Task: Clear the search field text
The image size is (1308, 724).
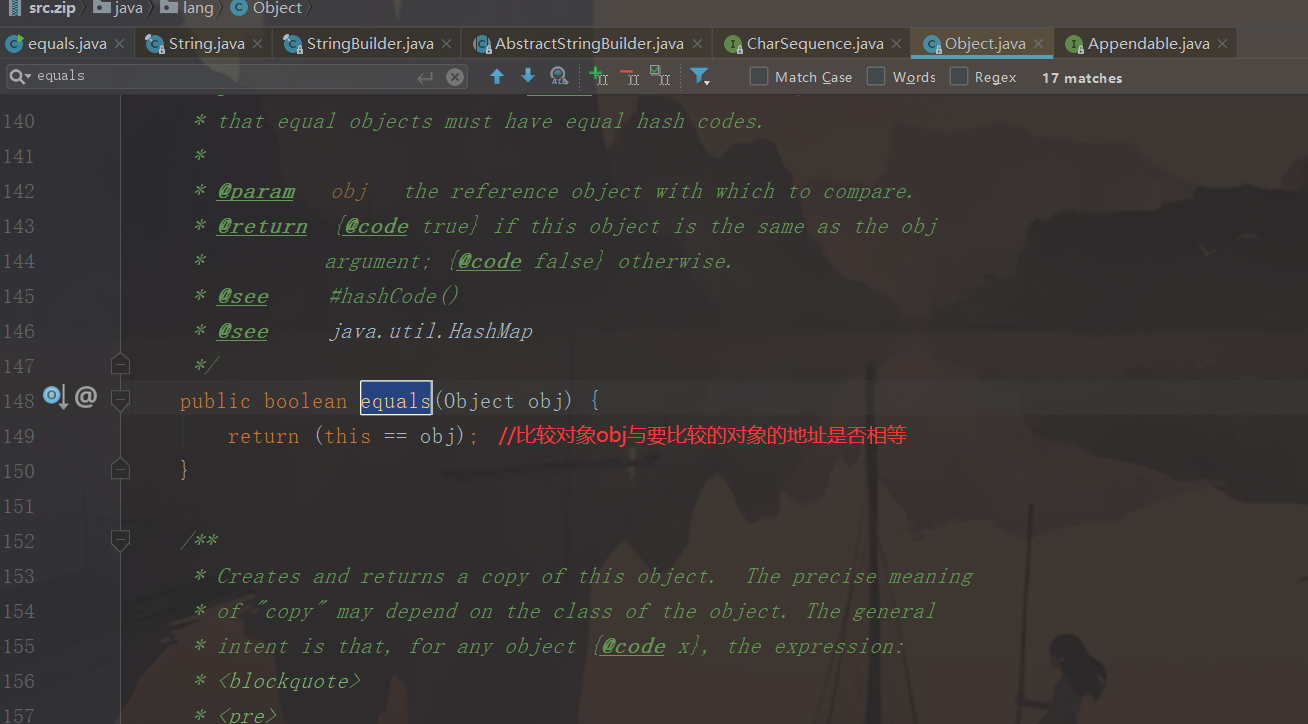Action: [x=455, y=77]
